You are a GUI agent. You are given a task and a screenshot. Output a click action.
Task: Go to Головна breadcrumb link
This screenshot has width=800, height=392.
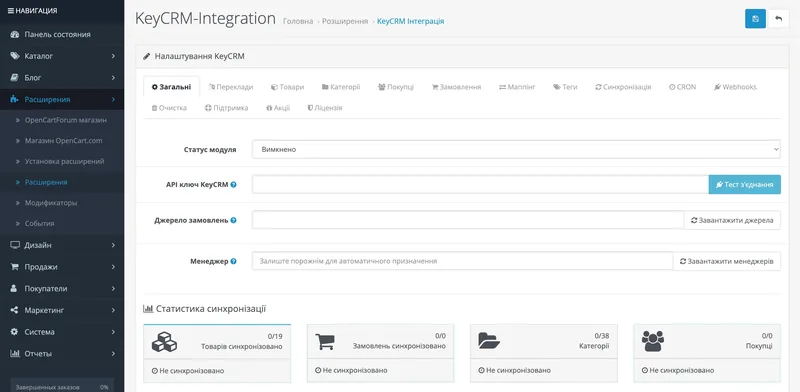(298, 21)
